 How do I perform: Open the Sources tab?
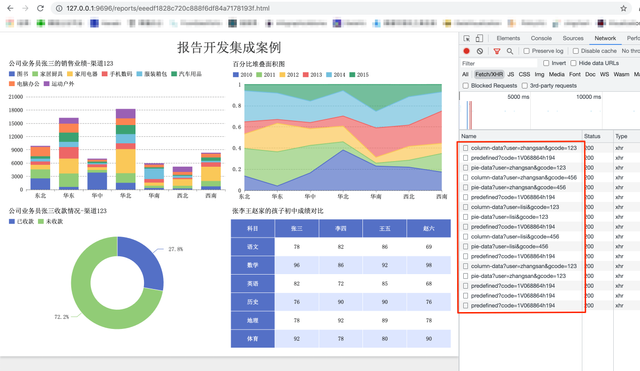click(573, 38)
